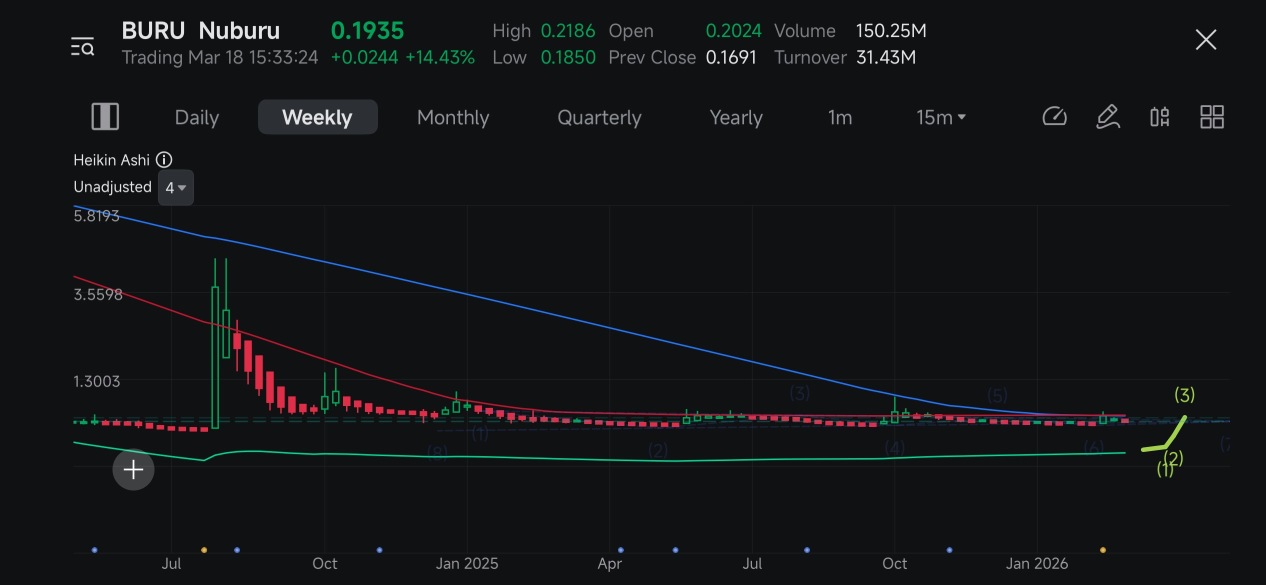This screenshot has height=585, width=1266.
Task: Click the Trading Mar 18 15:33:24 status
Action: click(x=220, y=57)
